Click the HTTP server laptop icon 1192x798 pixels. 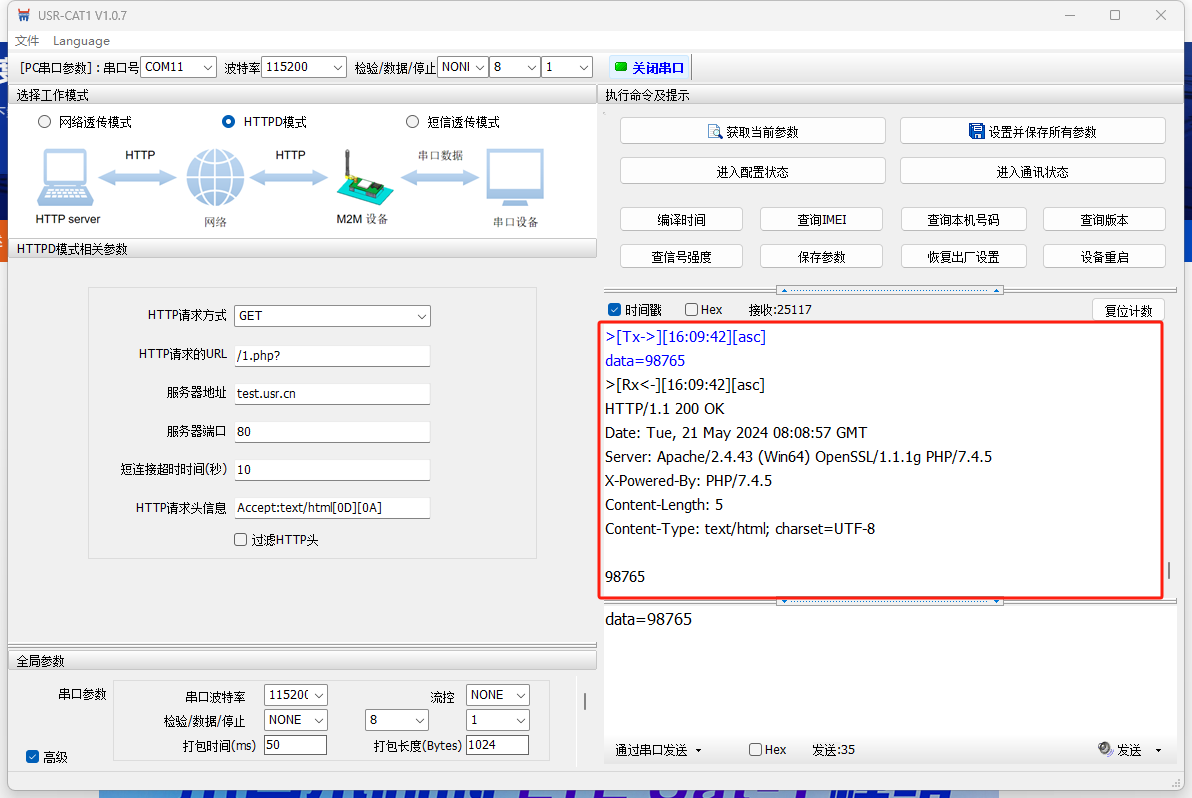tap(67, 178)
